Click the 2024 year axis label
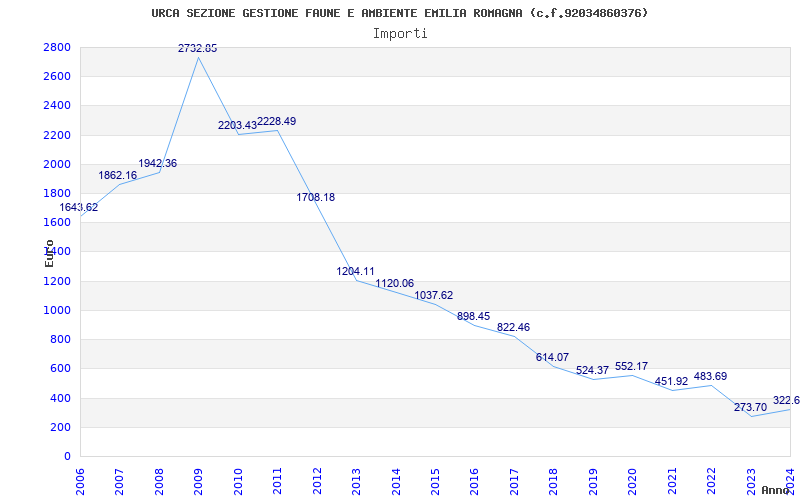The image size is (800, 500). pos(790,482)
